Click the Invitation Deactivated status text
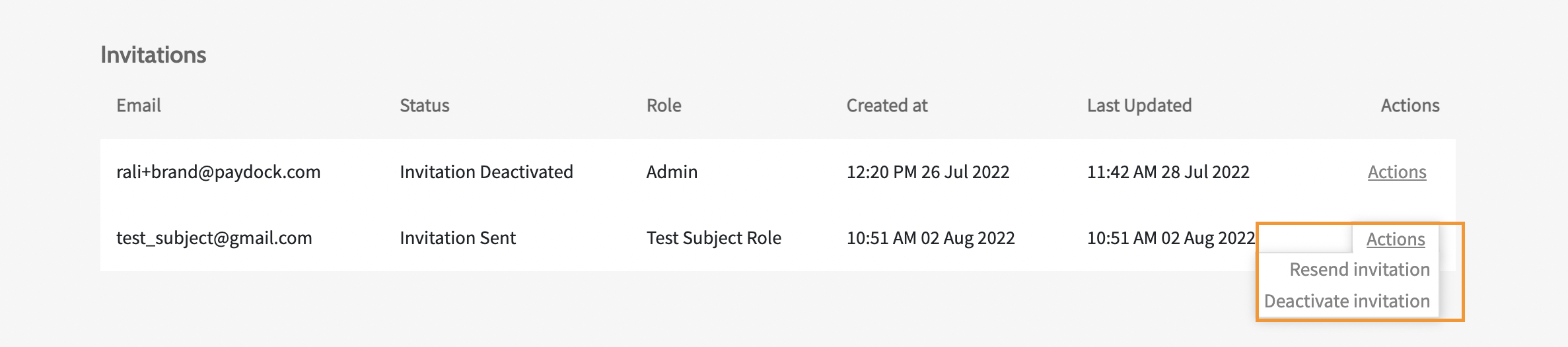Image resolution: width=1568 pixels, height=347 pixels. click(486, 172)
